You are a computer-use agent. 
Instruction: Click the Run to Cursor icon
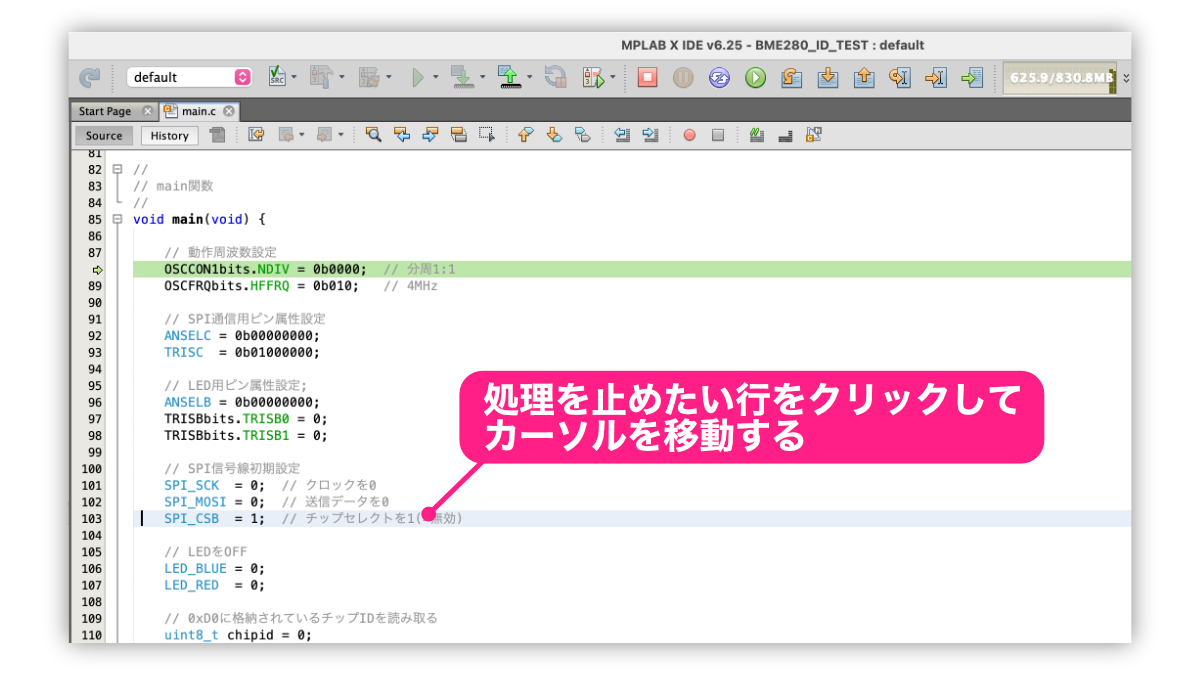[899, 77]
